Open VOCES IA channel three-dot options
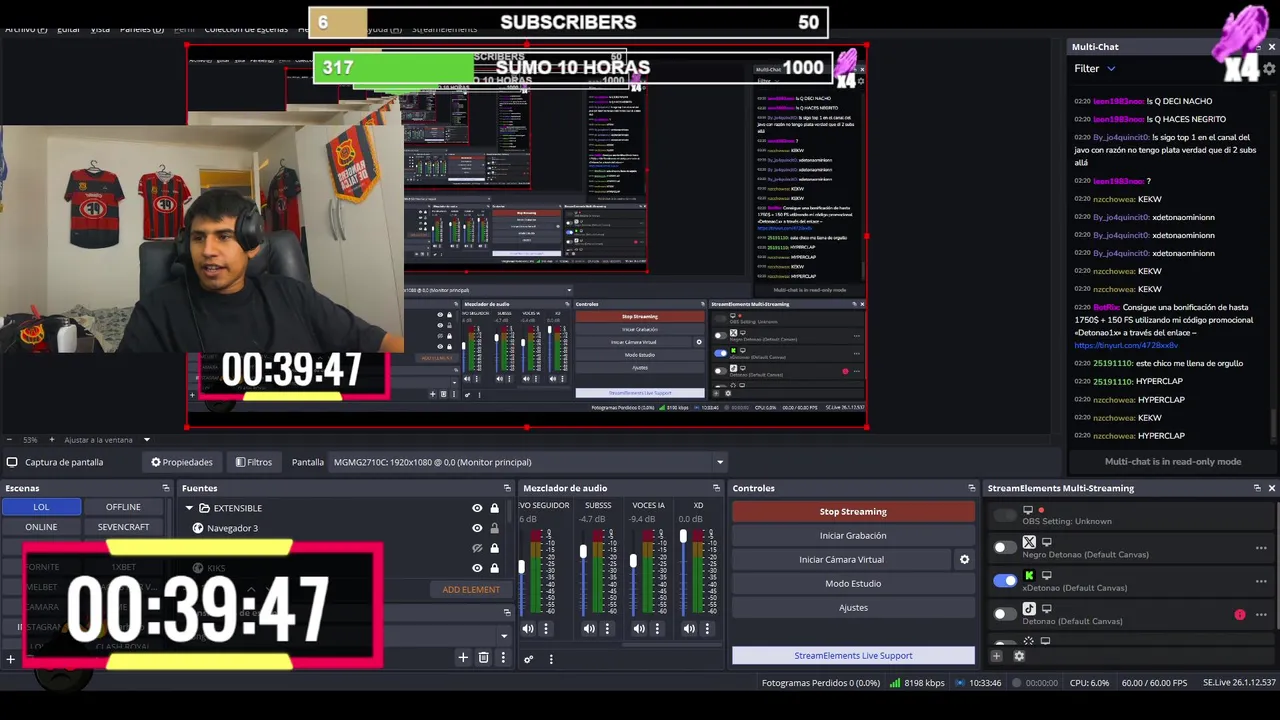1280x720 pixels. [657, 629]
